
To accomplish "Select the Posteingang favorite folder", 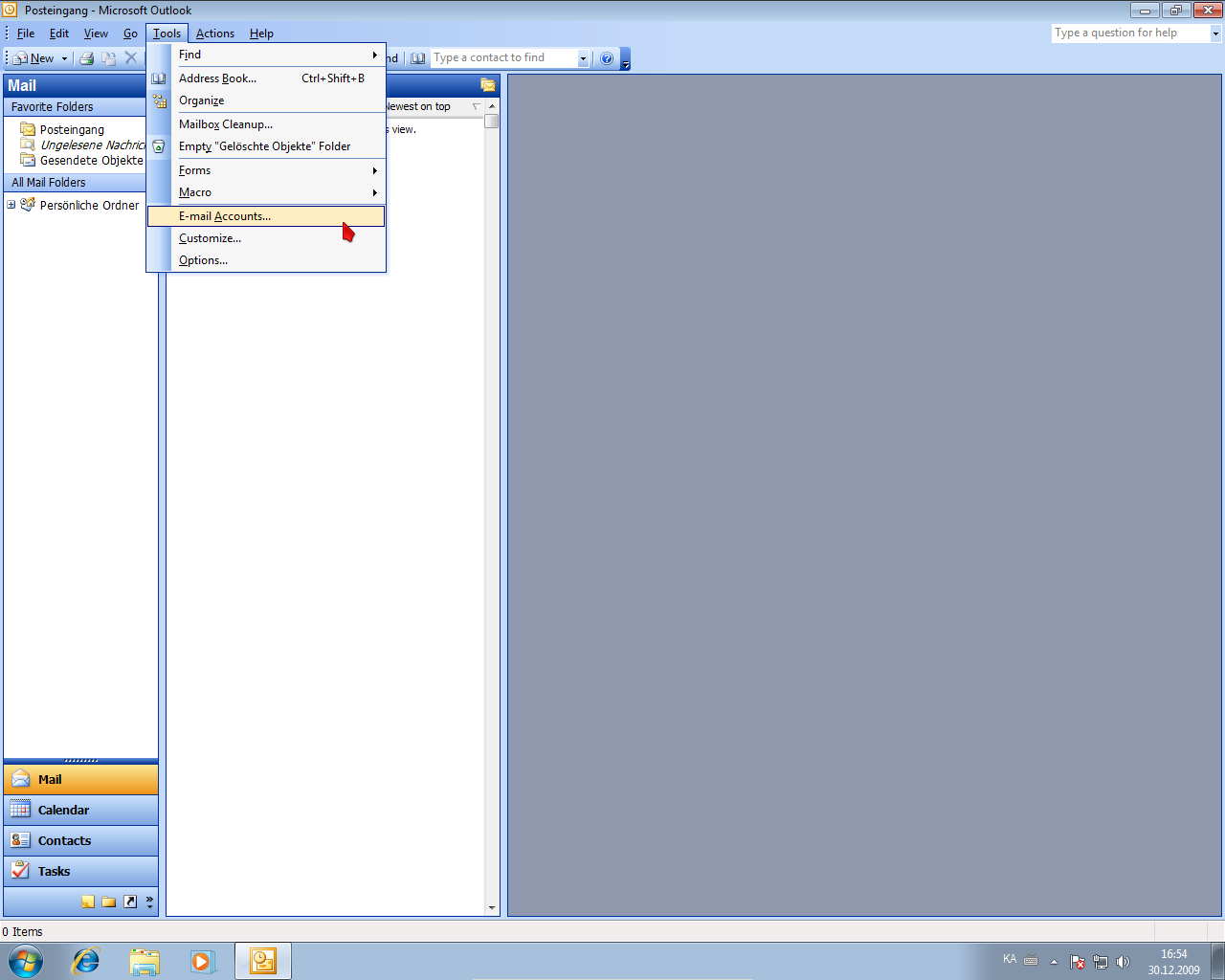I will (72, 129).
